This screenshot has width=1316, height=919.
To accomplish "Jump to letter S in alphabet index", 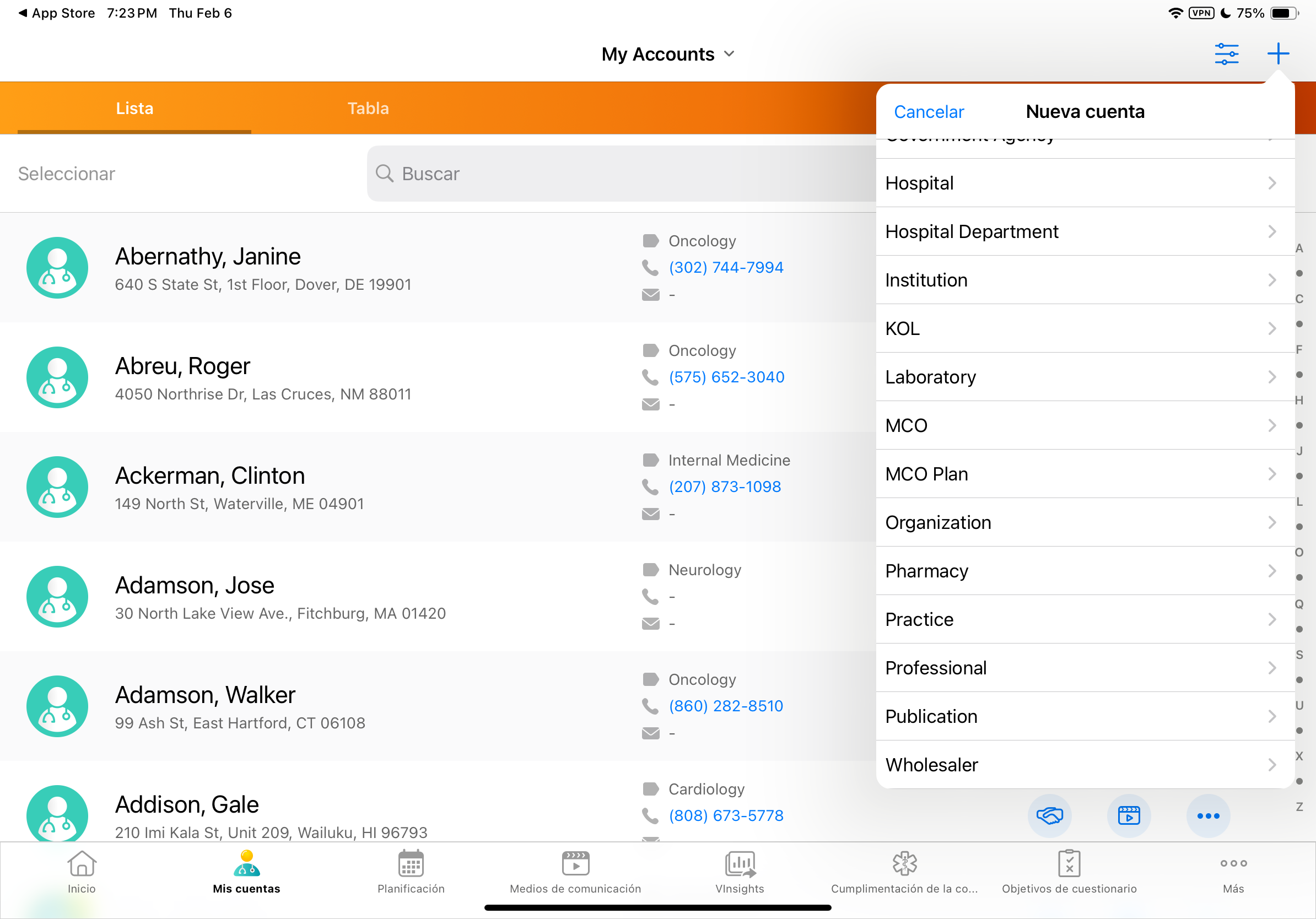I will (1299, 655).
